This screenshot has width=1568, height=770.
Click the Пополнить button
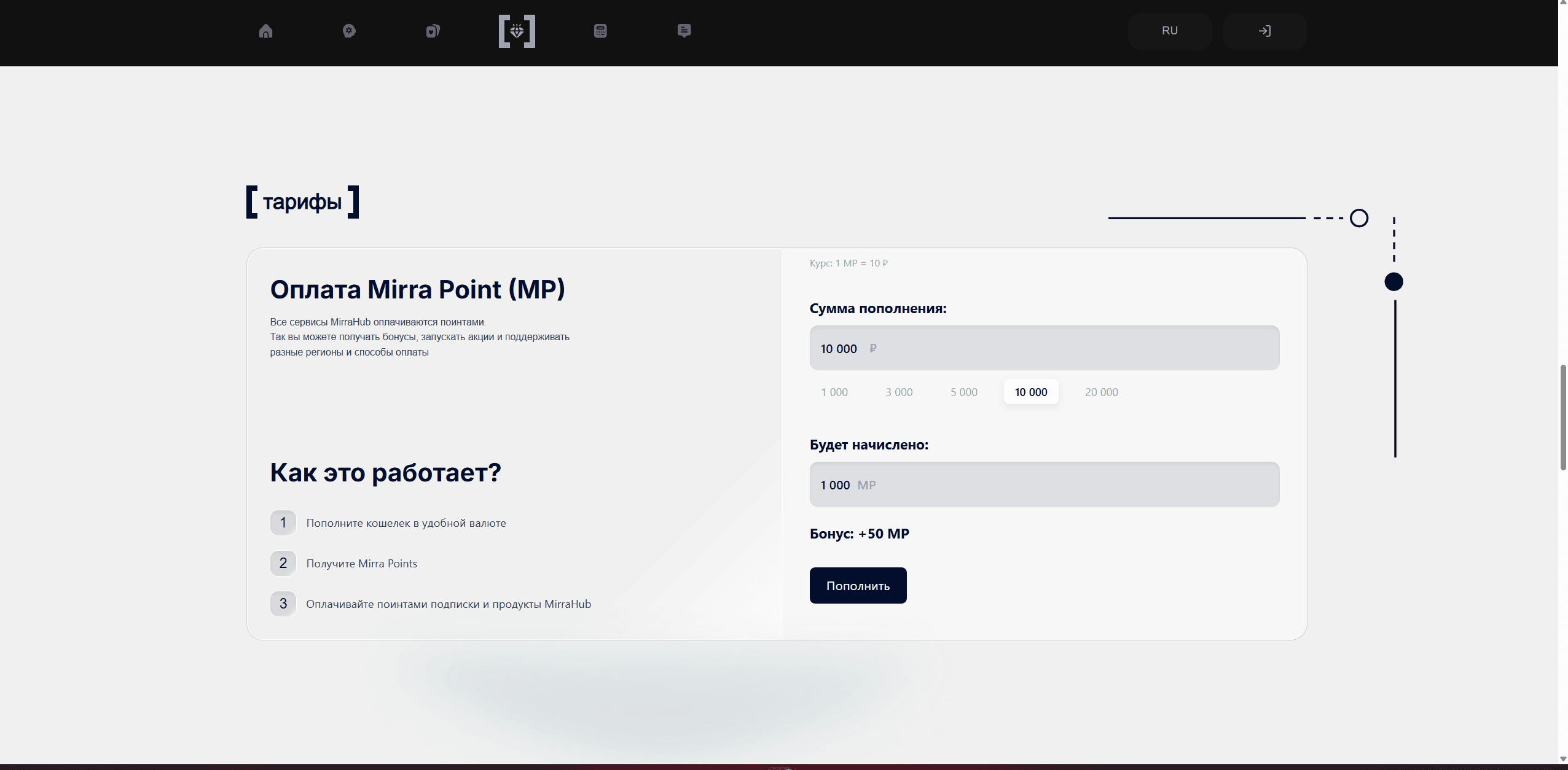click(858, 586)
